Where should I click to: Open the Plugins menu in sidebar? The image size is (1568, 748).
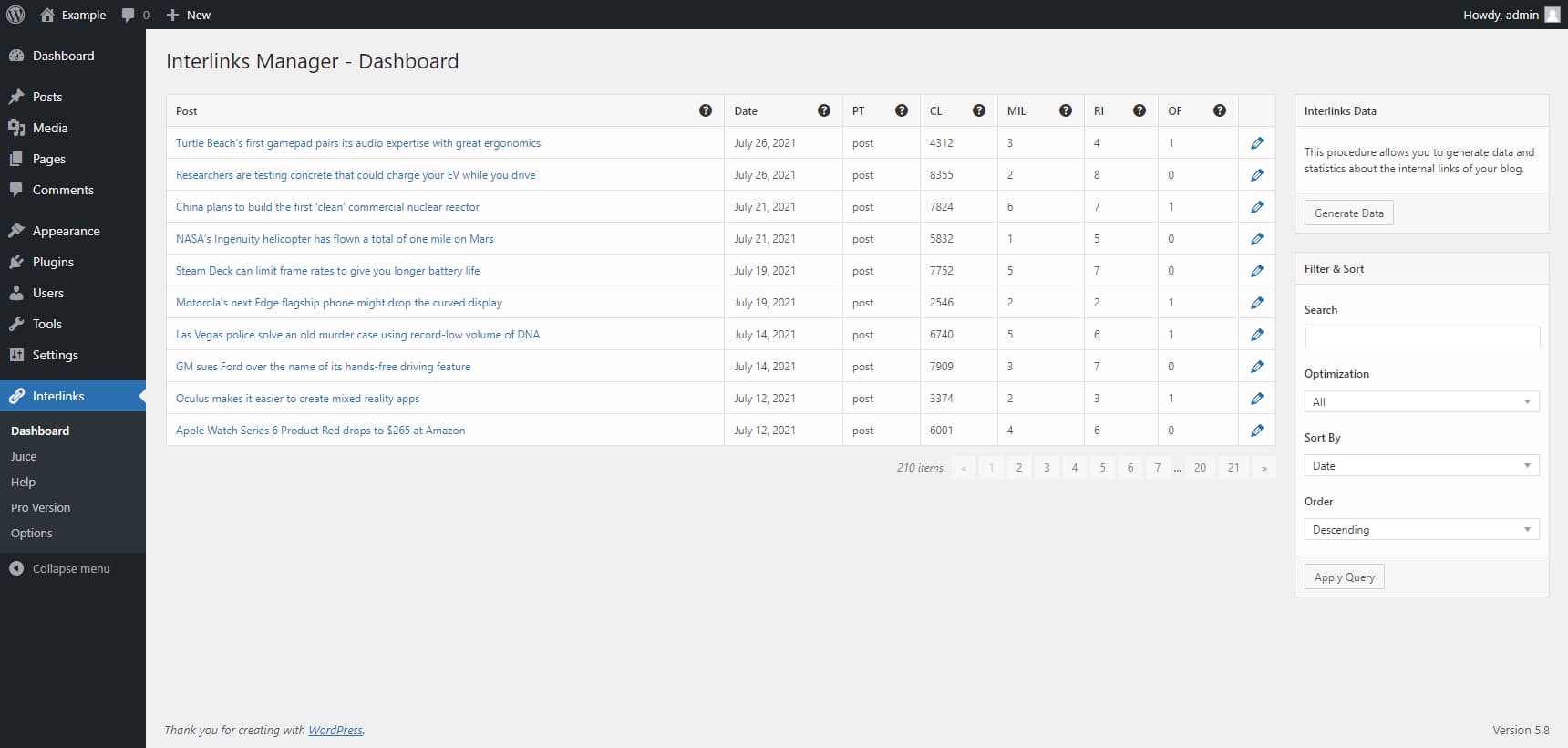pyautogui.click(x=53, y=262)
